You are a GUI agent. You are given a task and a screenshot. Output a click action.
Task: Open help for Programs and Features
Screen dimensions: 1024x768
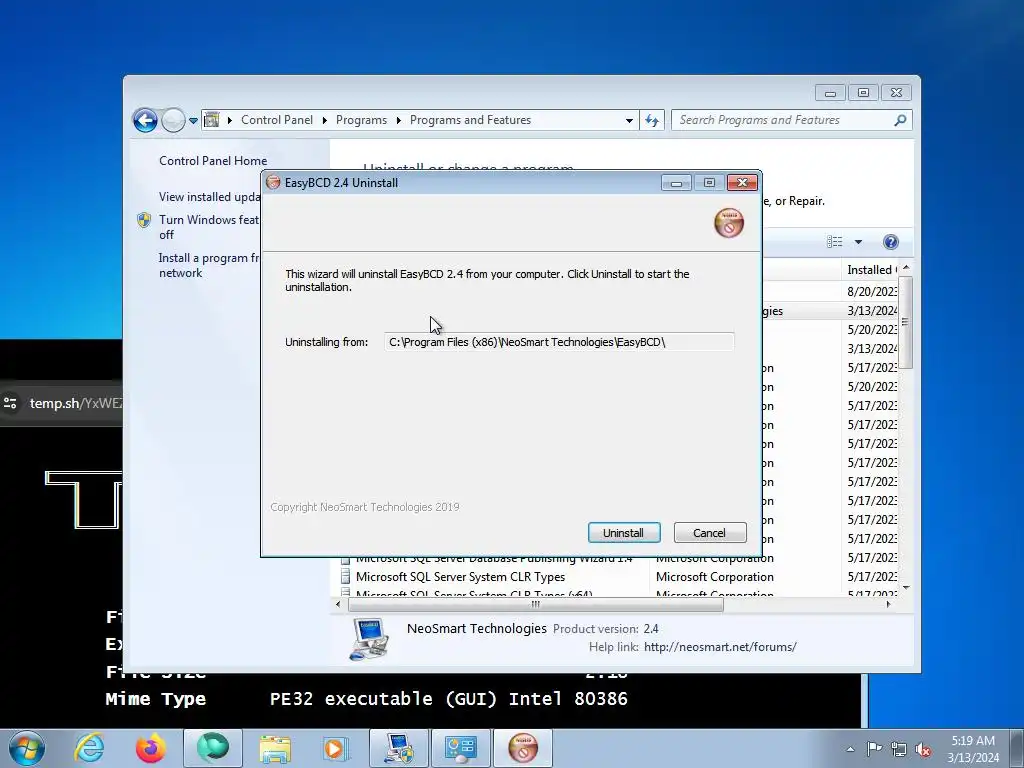(891, 242)
